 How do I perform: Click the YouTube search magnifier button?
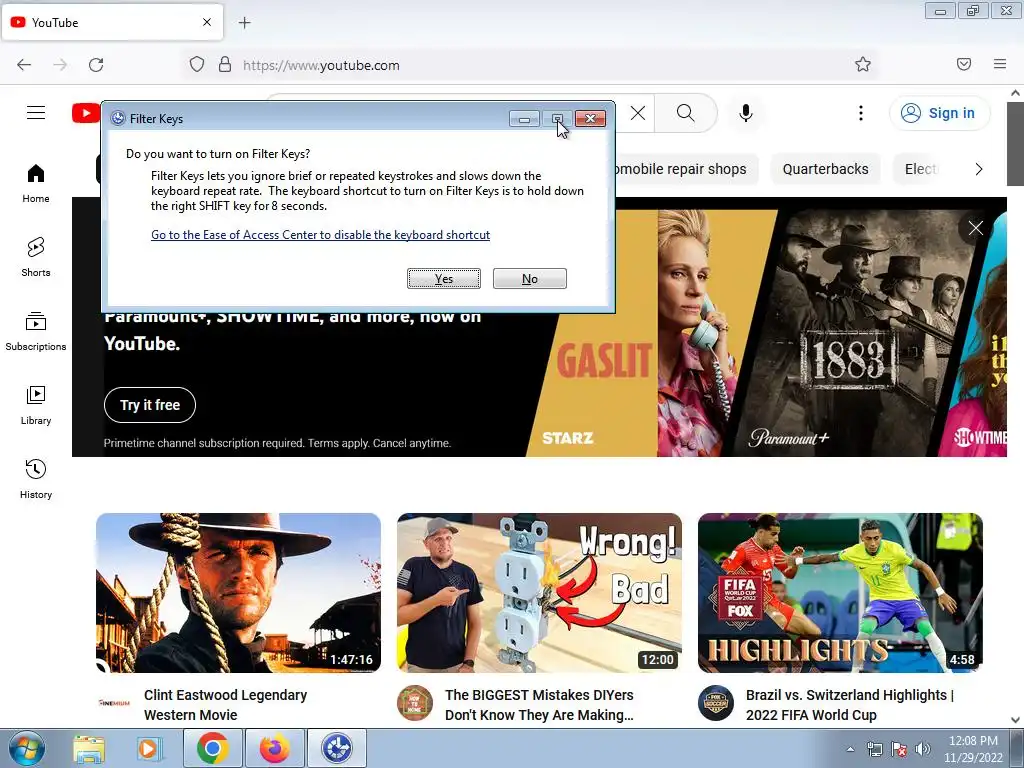click(686, 113)
